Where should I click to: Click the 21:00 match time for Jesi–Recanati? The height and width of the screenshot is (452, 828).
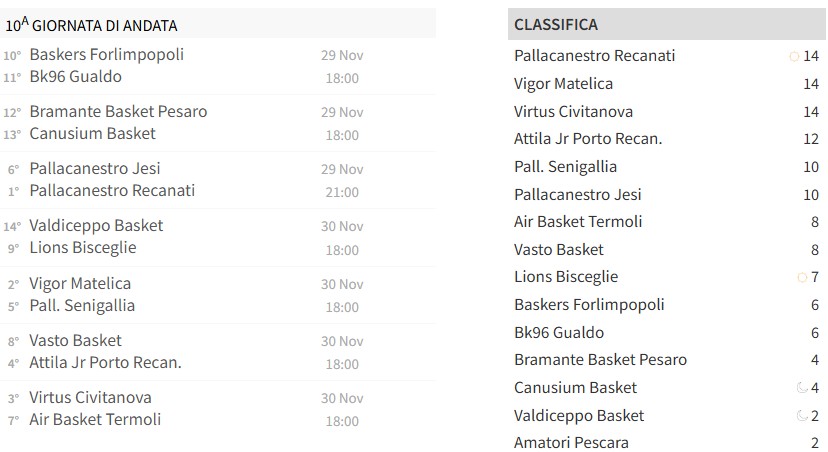pyautogui.click(x=342, y=192)
